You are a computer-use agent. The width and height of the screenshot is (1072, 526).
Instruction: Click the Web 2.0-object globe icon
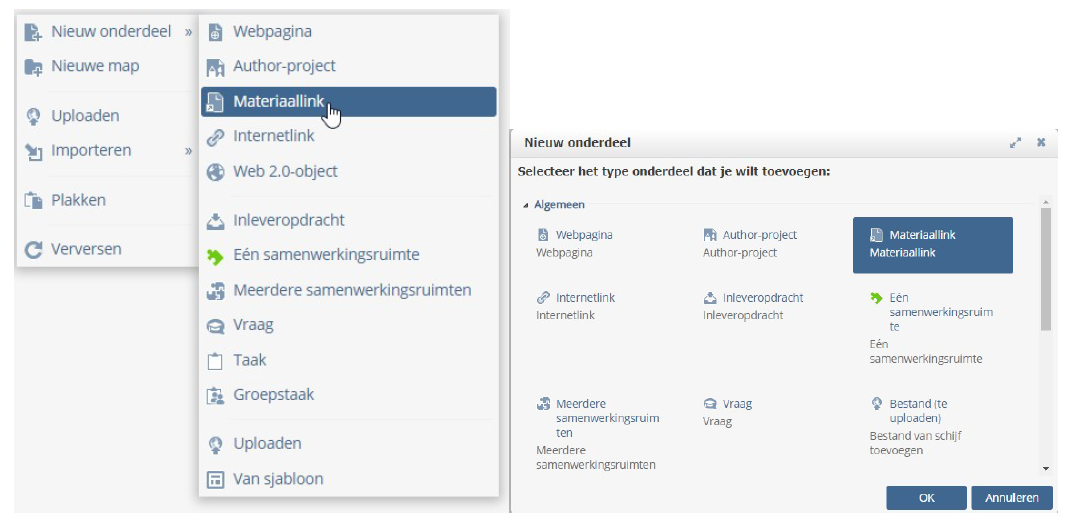(x=215, y=172)
